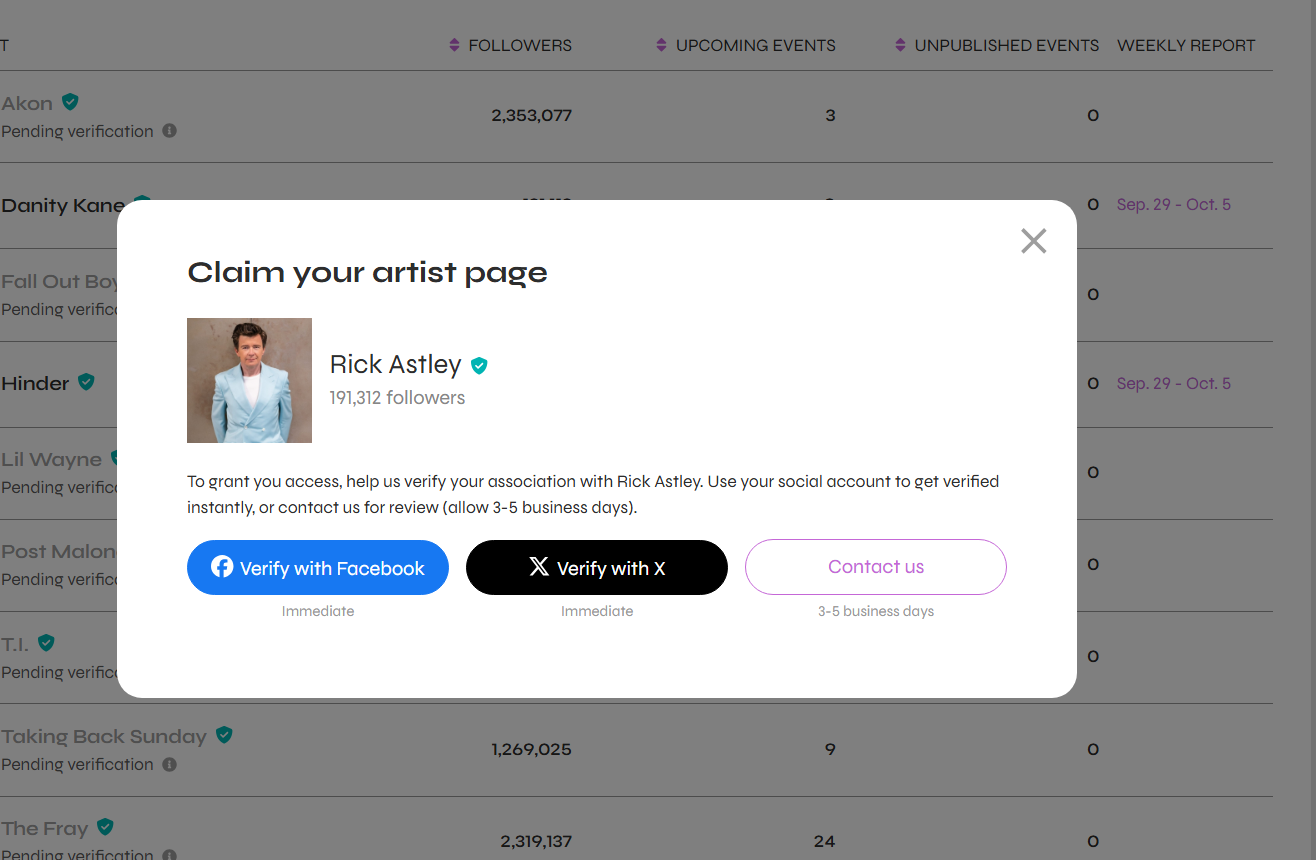Click the Contact us button
Image resolution: width=1316 pixels, height=860 pixels.
(875, 566)
